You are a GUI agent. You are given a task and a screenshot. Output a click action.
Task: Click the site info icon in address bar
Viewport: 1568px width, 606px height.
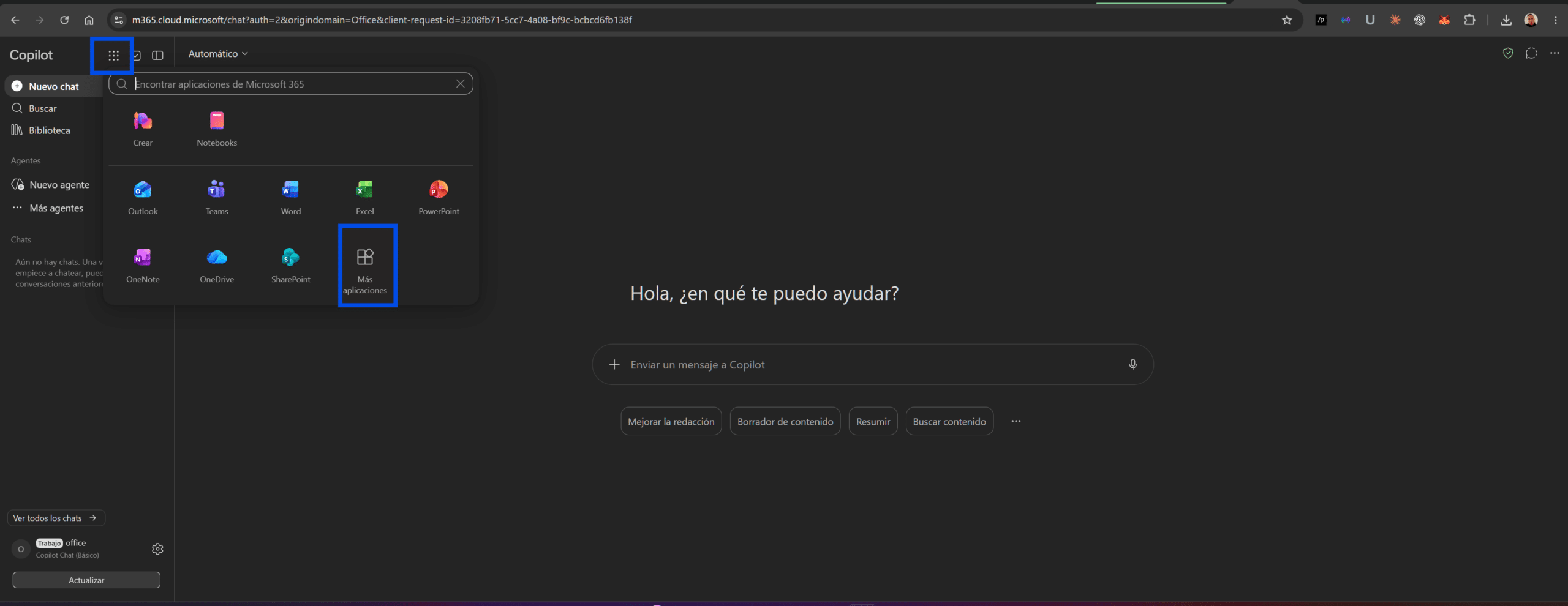point(119,20)
